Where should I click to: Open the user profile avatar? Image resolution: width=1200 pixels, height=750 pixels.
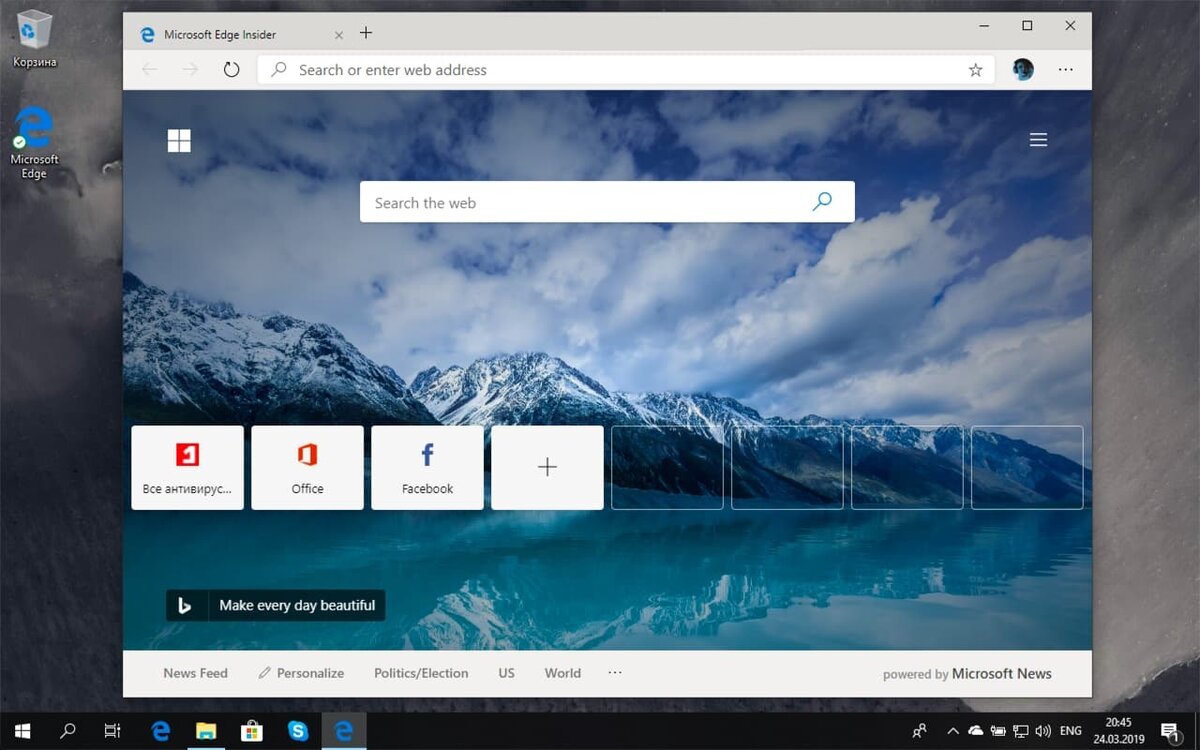[1023, 70]
